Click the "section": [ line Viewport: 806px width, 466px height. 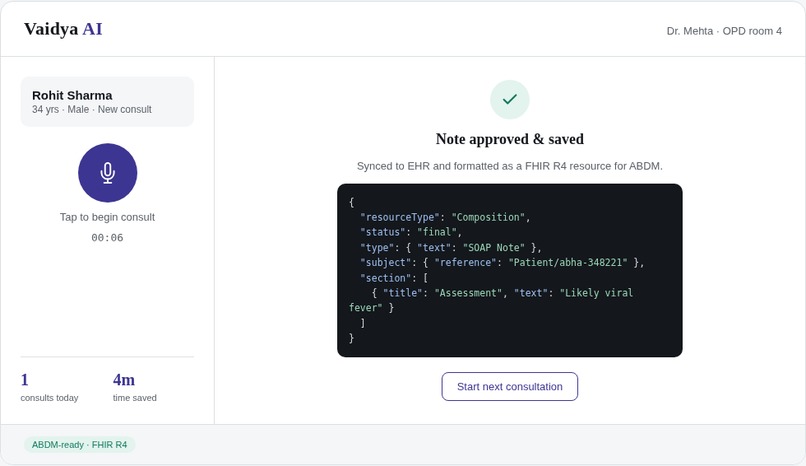tap(394, 278)
